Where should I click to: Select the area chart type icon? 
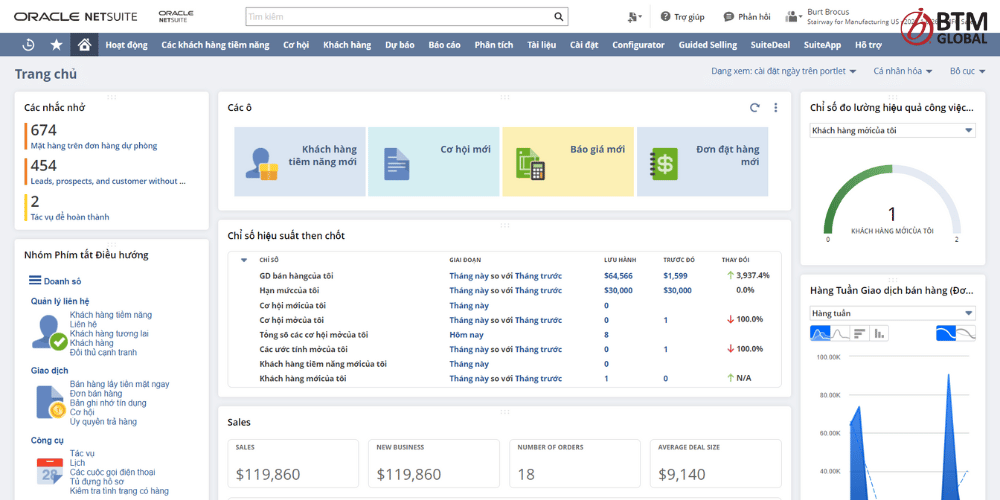pyautogui.click(x=820, y=333)
